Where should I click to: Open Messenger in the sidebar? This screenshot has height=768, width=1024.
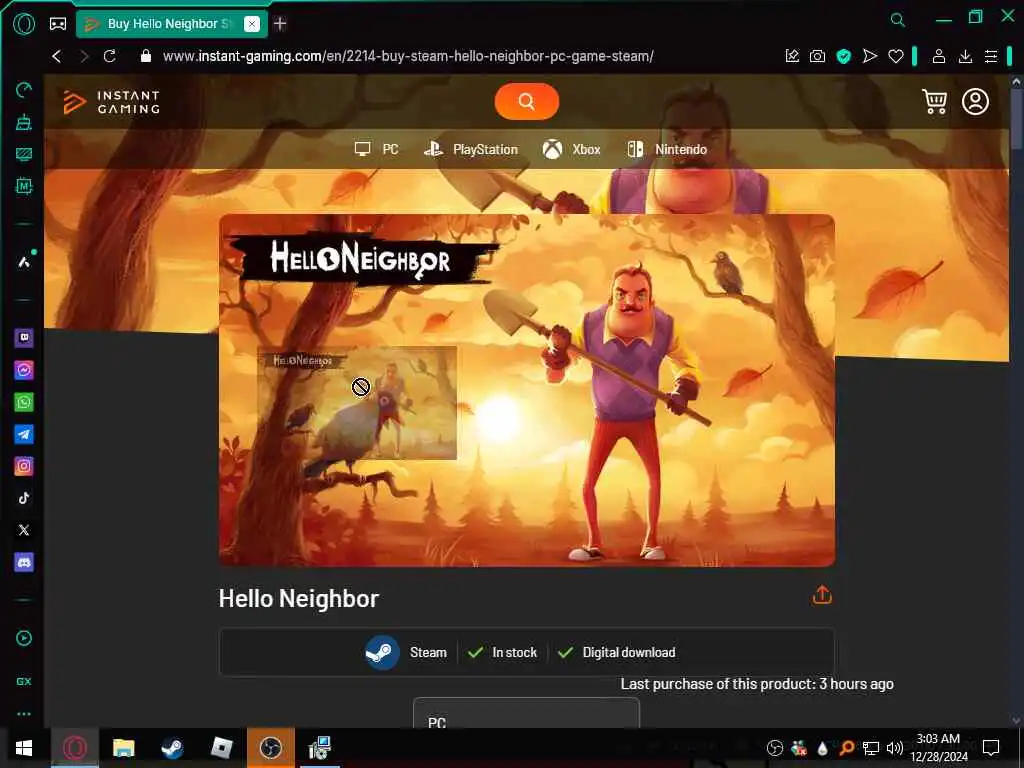coord(24,370)
